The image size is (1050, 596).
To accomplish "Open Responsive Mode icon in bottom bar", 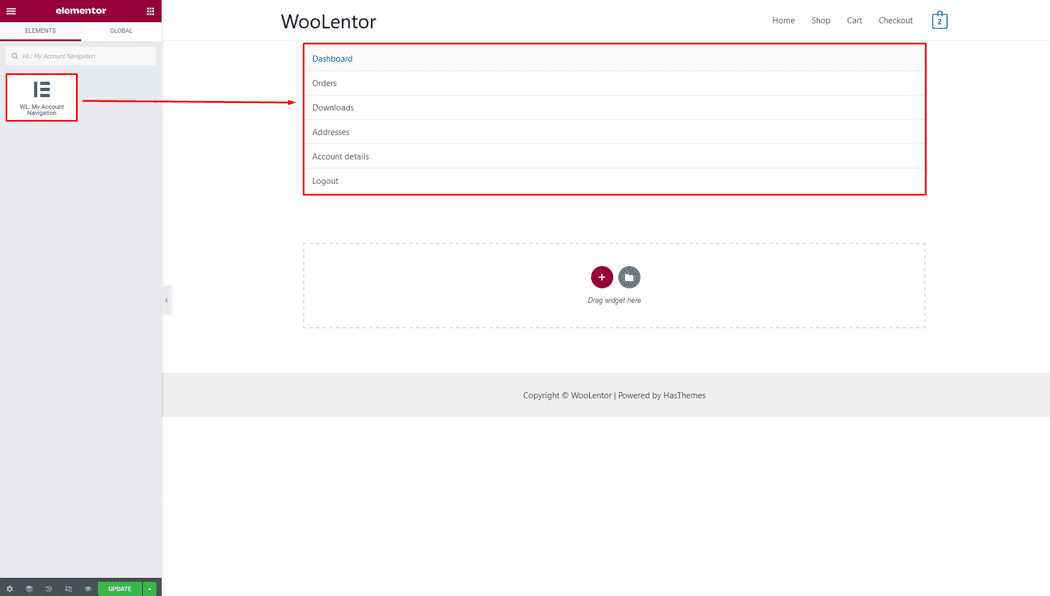I will tap(68, 589).
